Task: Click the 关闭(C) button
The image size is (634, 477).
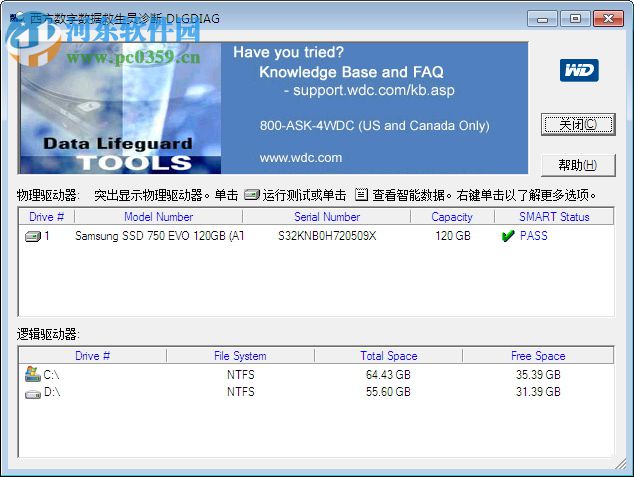Action: pyautogui.click(x=578, y=125)
